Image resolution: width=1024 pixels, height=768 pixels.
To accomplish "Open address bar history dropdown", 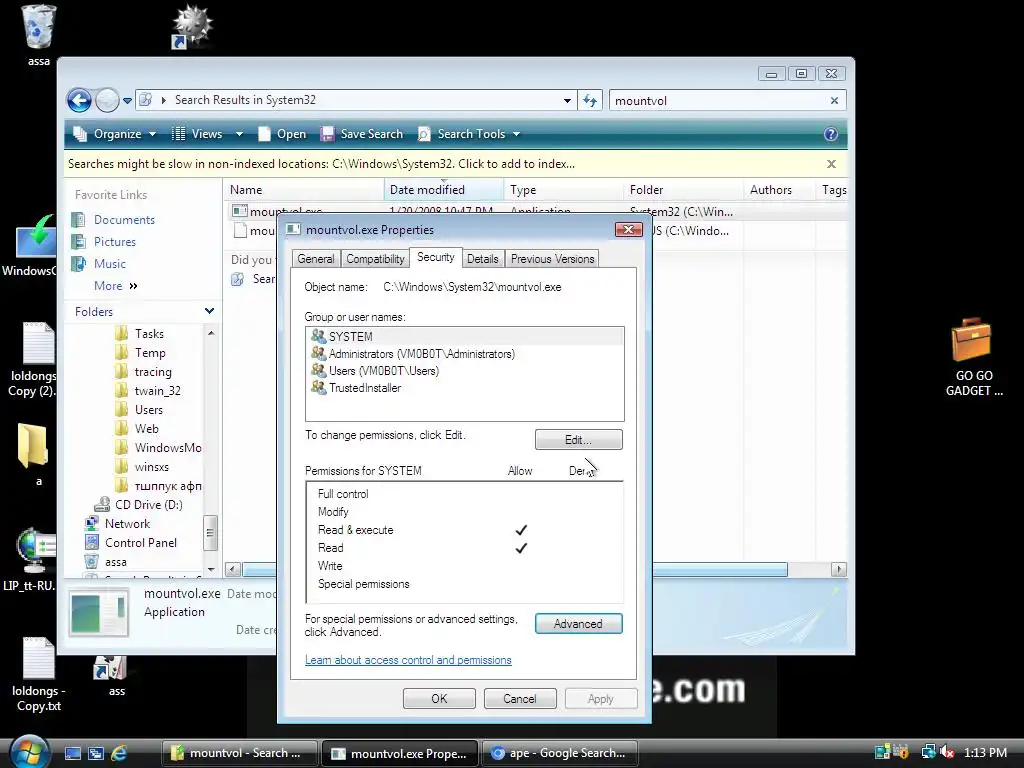I will 567,101.
